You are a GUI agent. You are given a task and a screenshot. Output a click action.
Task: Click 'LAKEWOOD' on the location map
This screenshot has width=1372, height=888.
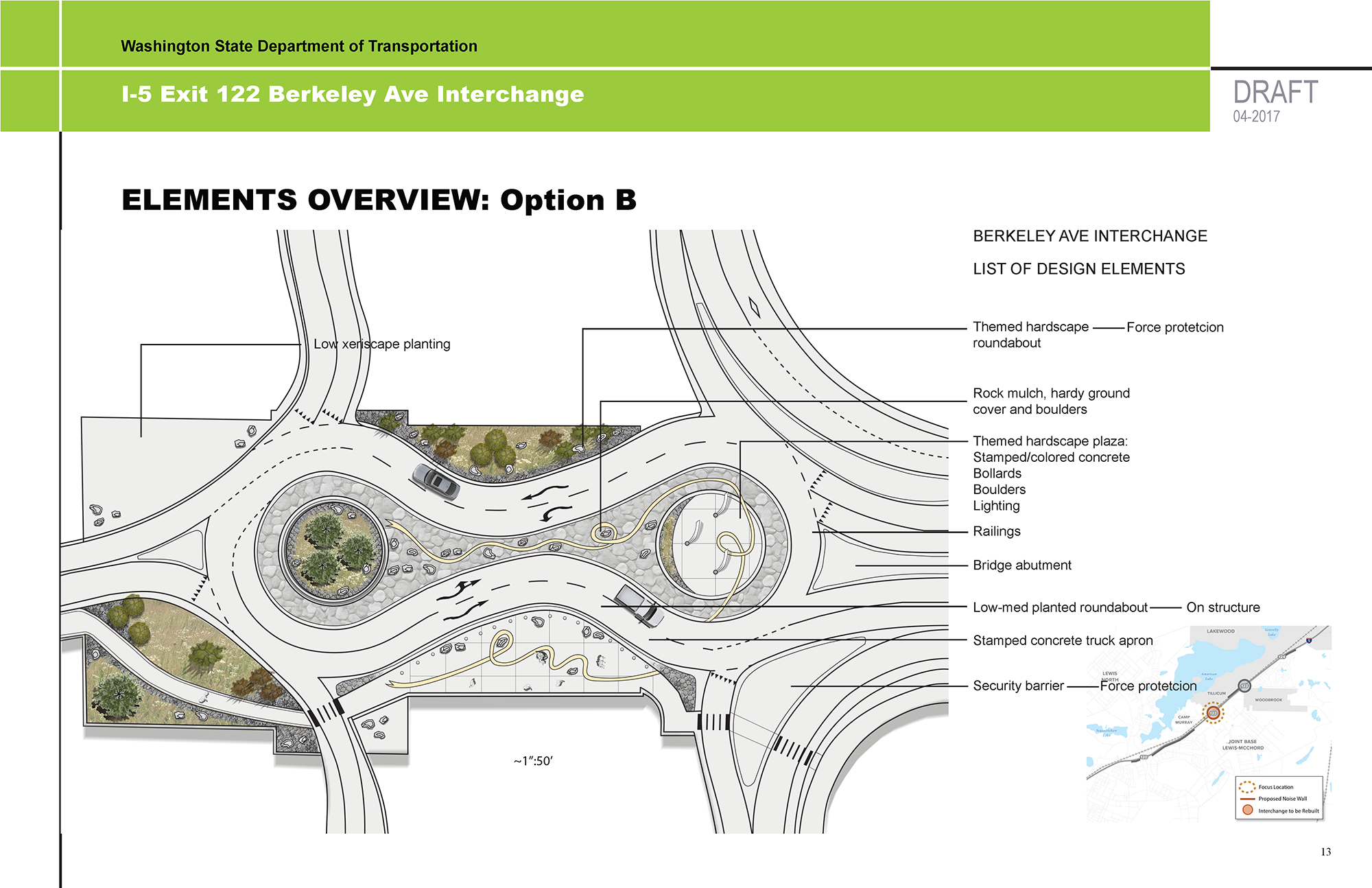click(x=1220, y=631)
